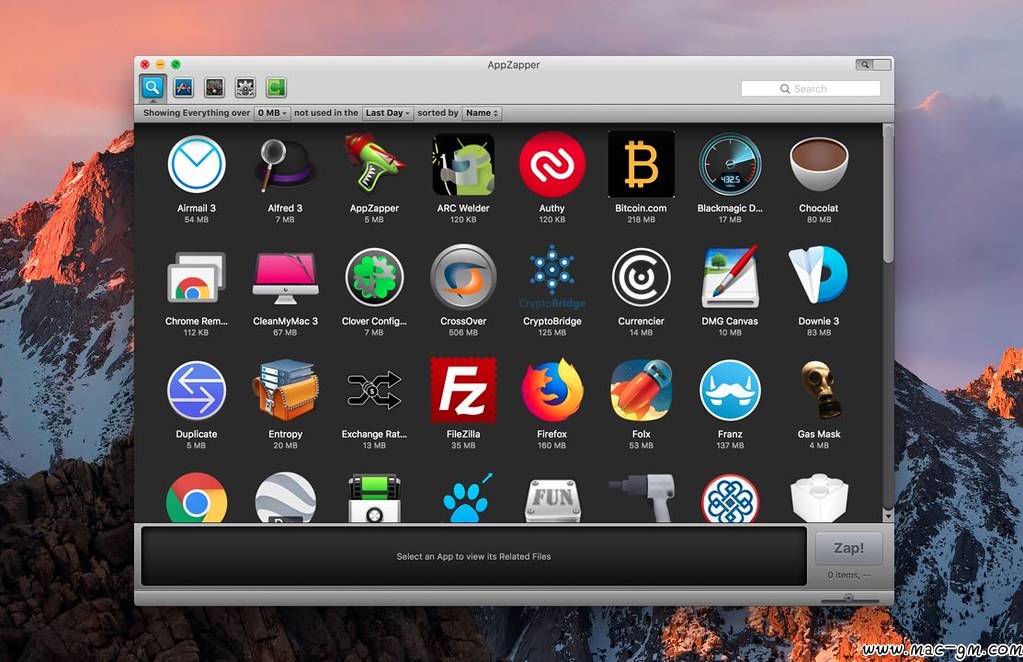Select the Downie 3 app icon
The height and width of the screenshot is (662, 1023).
click(x=819, y=275)
